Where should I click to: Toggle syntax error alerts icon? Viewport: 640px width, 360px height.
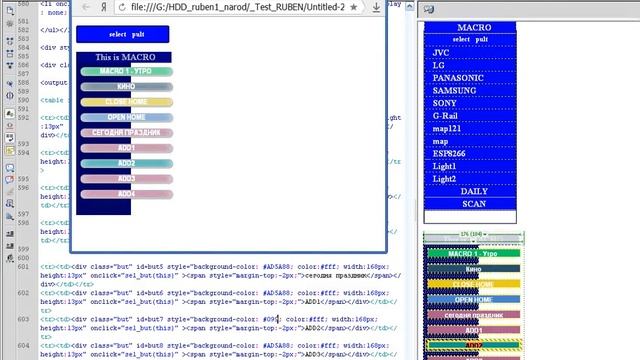10,151
